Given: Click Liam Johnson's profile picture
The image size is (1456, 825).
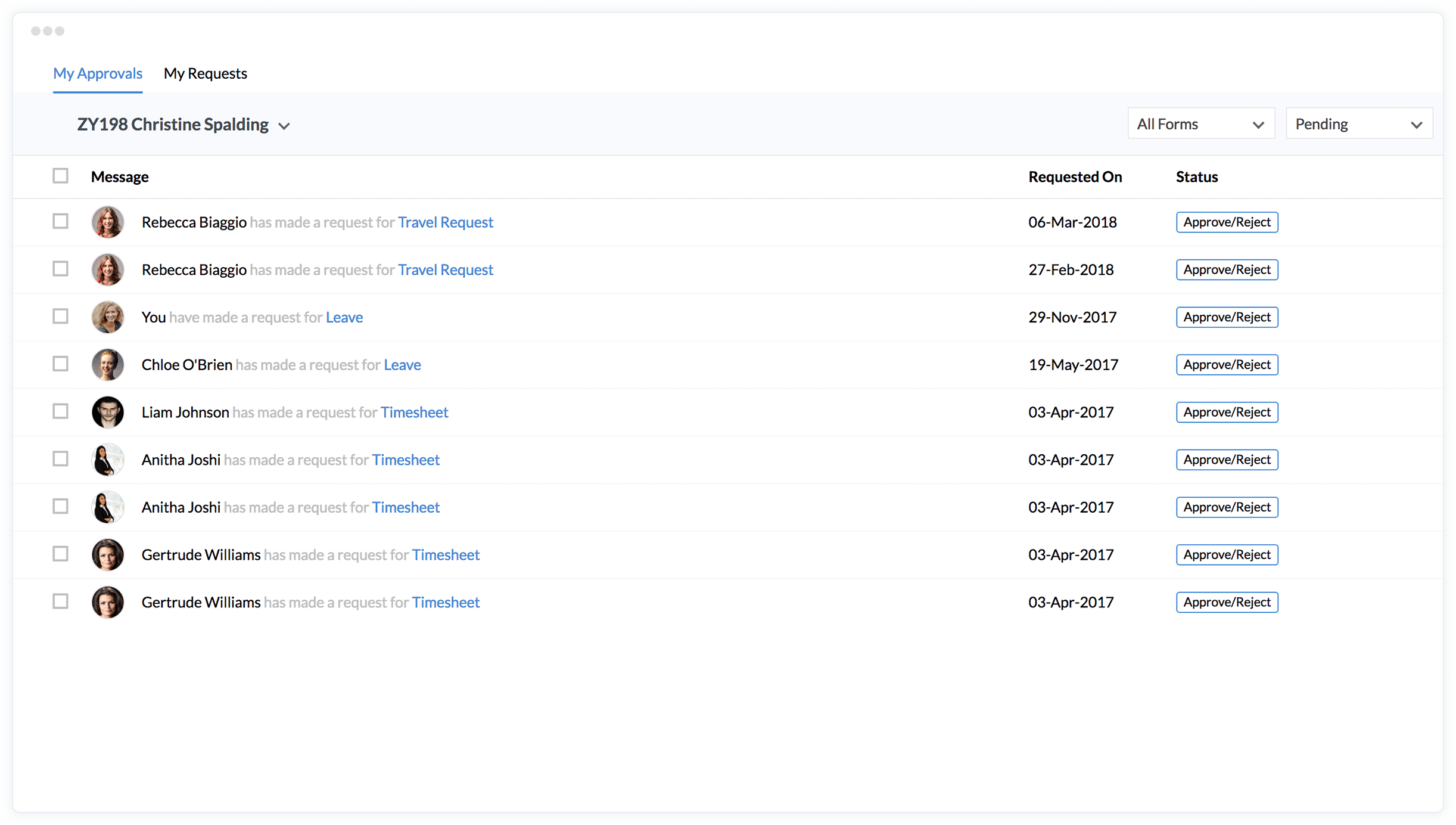Looking at the screenshot, I should pyautogui.click(x=107, y=412).
